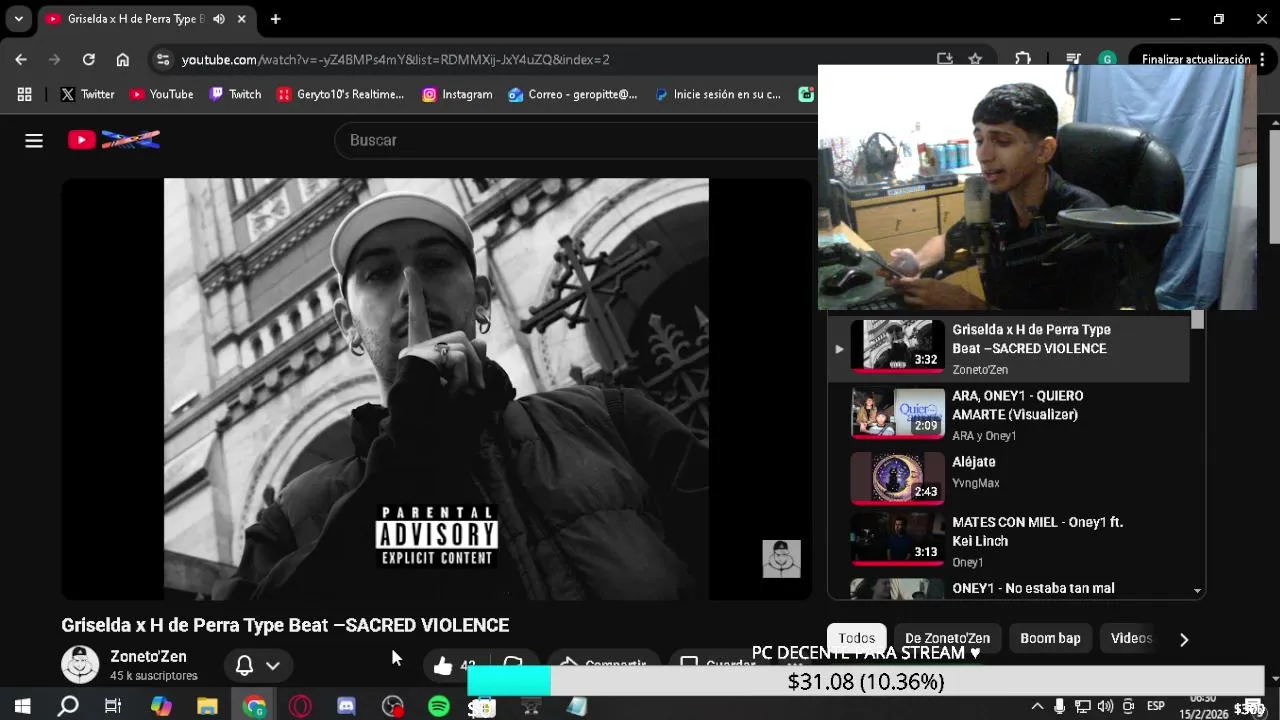This screenshot has height=720, width=1280.
Task: Open Discord from the taskbar
Action: pos(346,707)
